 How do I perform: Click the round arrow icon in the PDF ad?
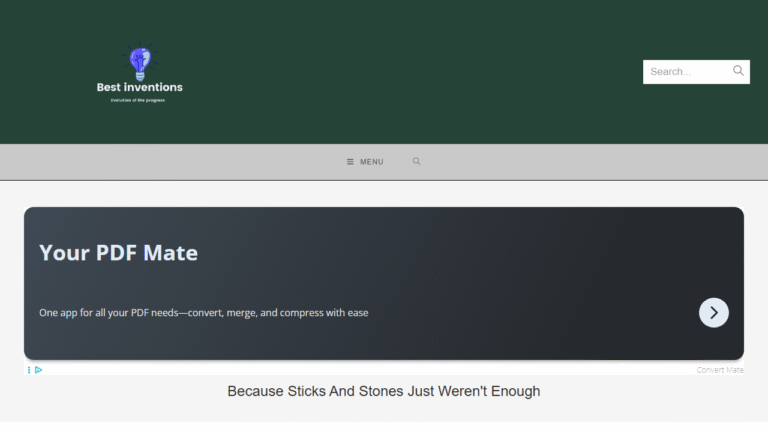[713, 312]
